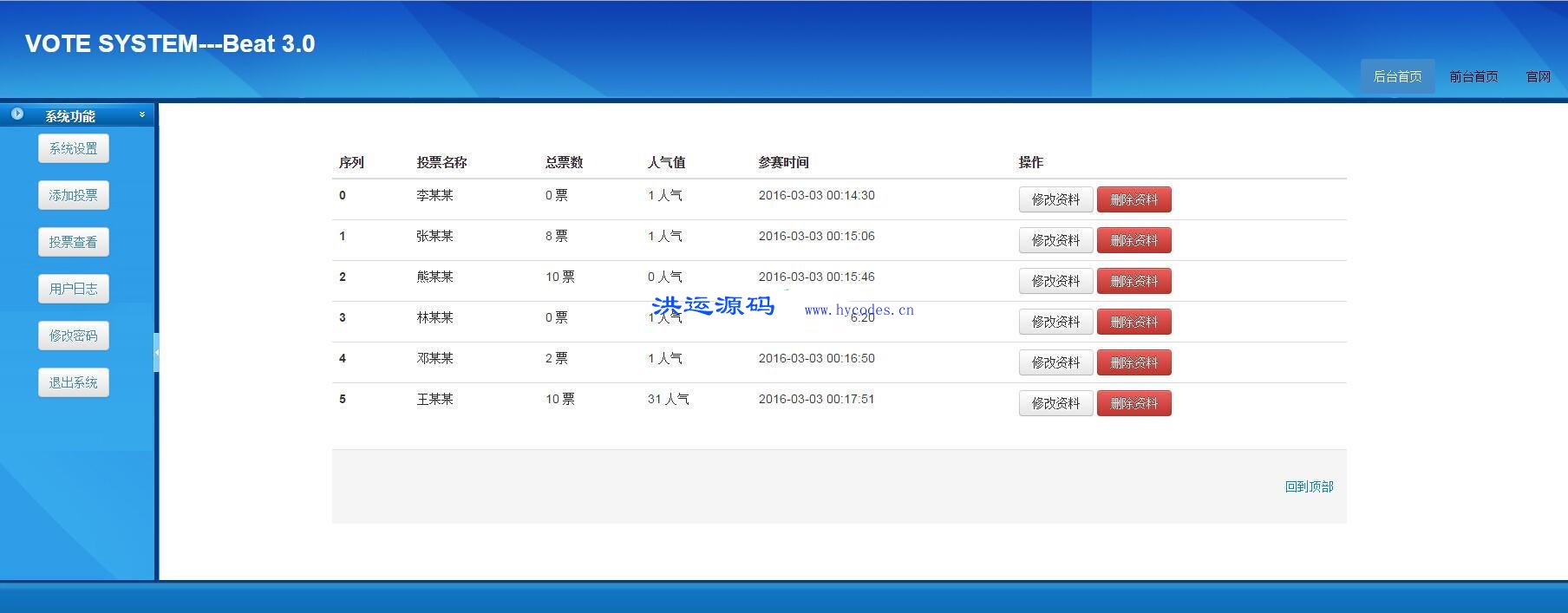This screenshot has height=613, width=1568.
Task: Click timestamp 2016-03-03 00:17:51
Action: (x=817, y=399)
